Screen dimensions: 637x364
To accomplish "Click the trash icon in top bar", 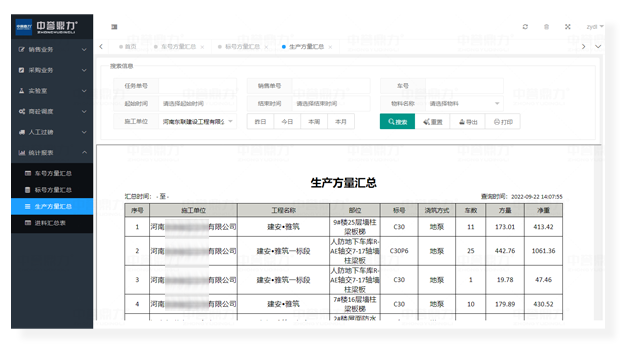I will point(546,27).
